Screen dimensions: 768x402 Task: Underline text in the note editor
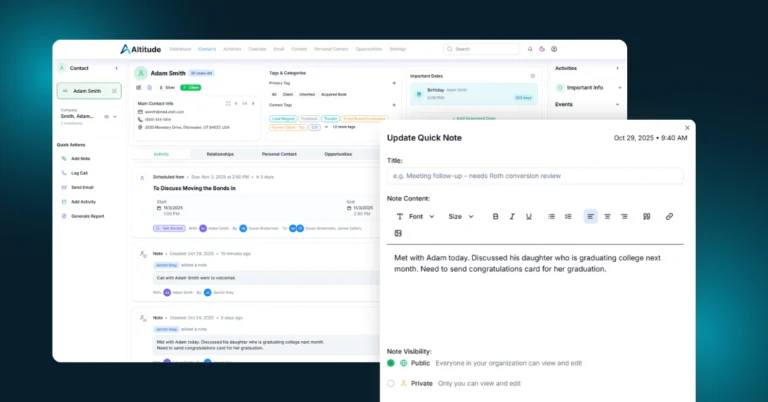(528, 216)
